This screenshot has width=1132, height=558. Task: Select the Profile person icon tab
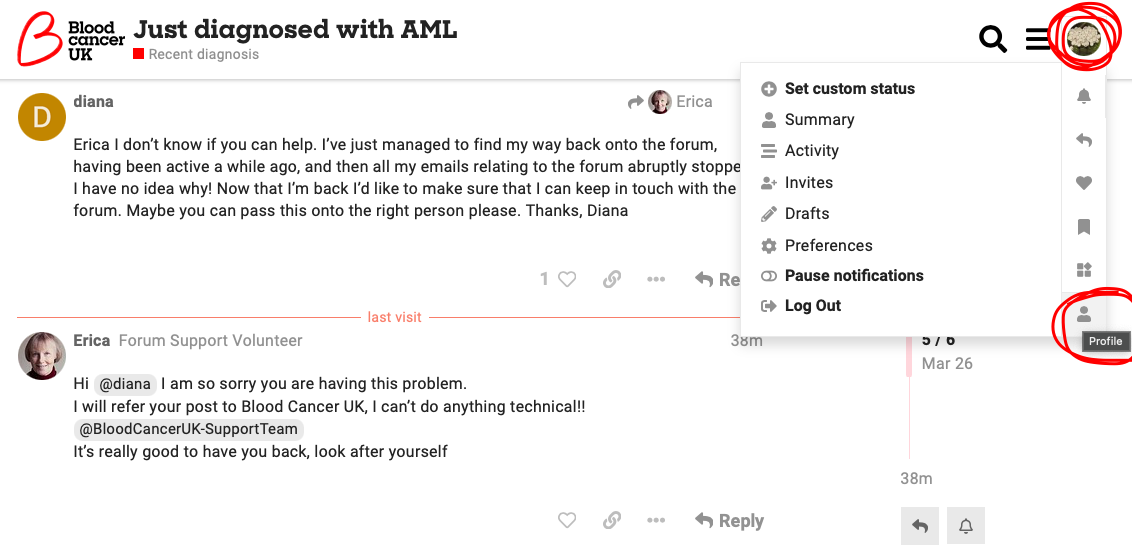point(1084,314)
